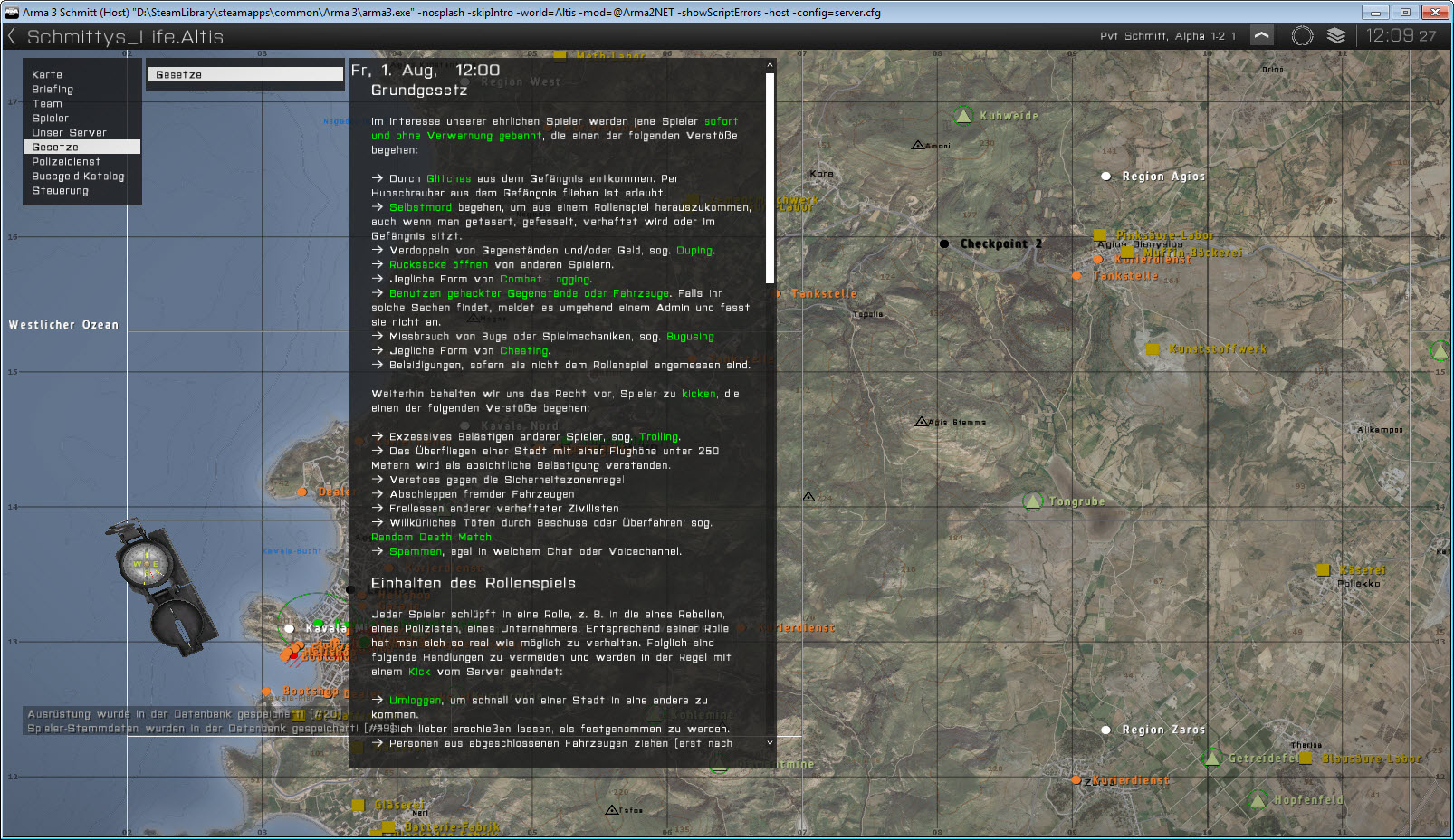Open the Karte menu entry
The height and width of the screenshot is (840, 1454).
(x=47, y=75)
